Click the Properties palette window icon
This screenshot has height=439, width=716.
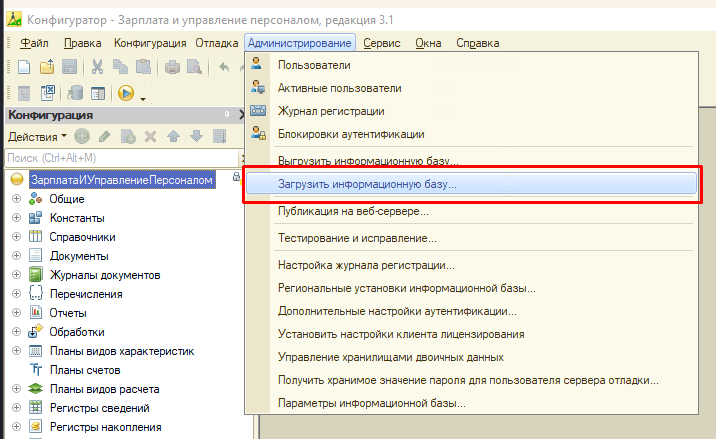tap(98, 93)
